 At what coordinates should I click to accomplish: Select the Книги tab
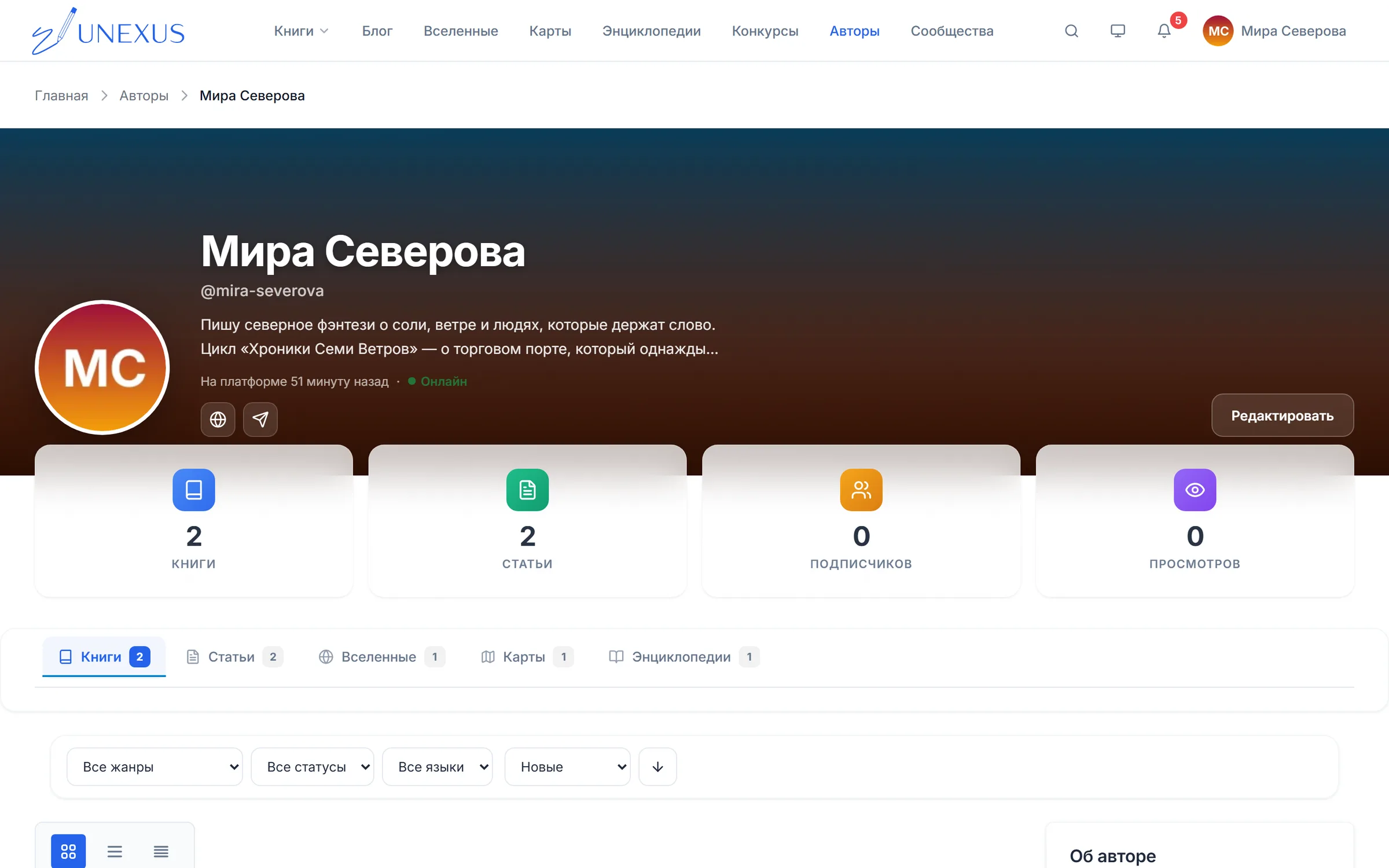click(x=104, y=657)
